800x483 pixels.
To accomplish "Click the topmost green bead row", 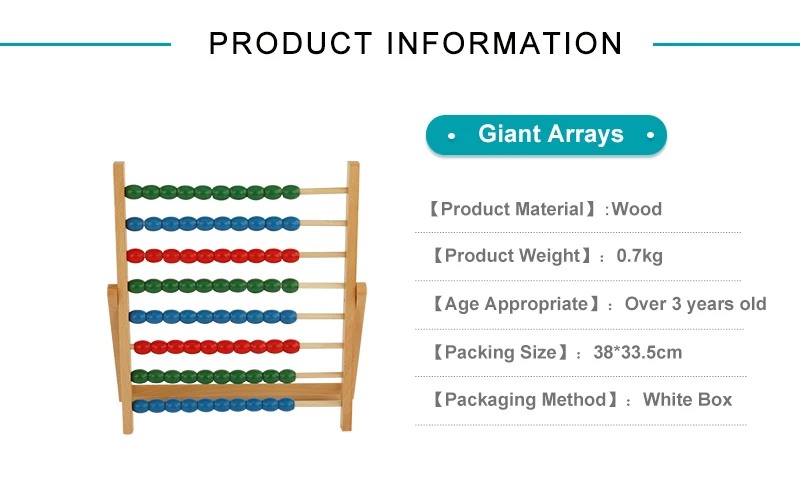I will coord(212,191).
